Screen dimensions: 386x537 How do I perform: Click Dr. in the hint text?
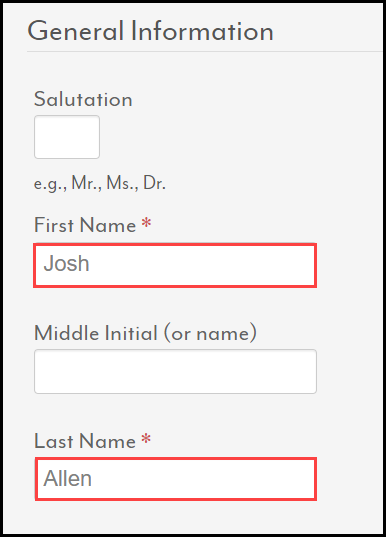tap(154, 183)
